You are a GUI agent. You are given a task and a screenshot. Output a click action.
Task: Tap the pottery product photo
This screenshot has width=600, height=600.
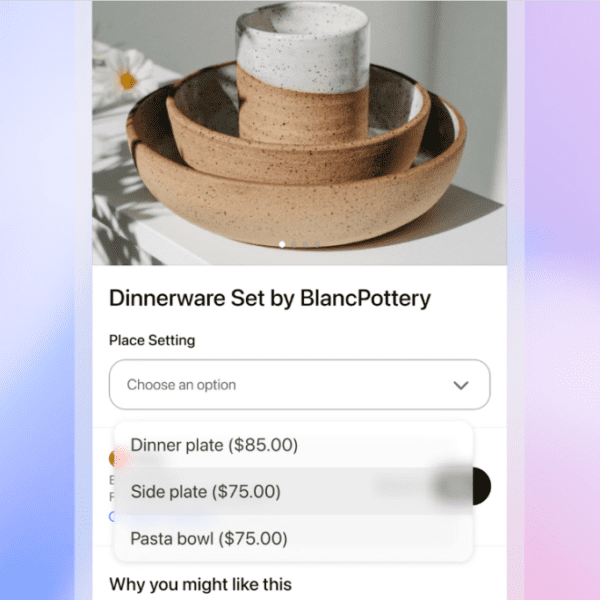tap(300, 133)
